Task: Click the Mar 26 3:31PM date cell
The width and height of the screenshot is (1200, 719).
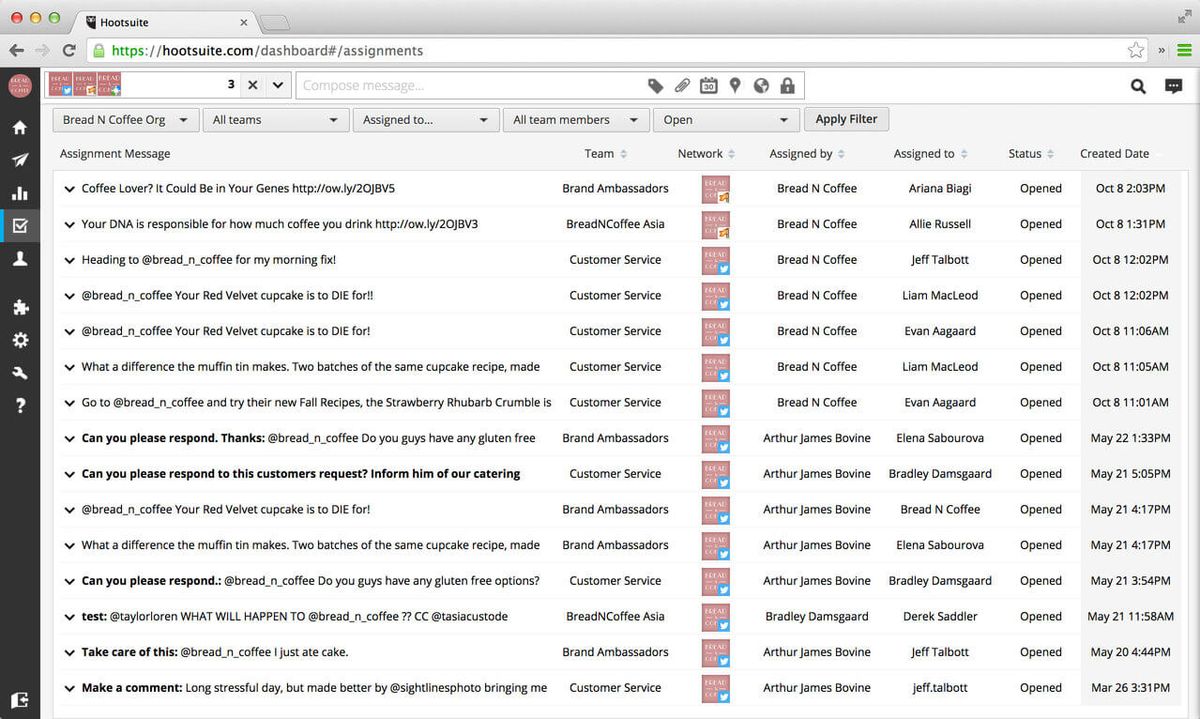Action: [1130, 688]
